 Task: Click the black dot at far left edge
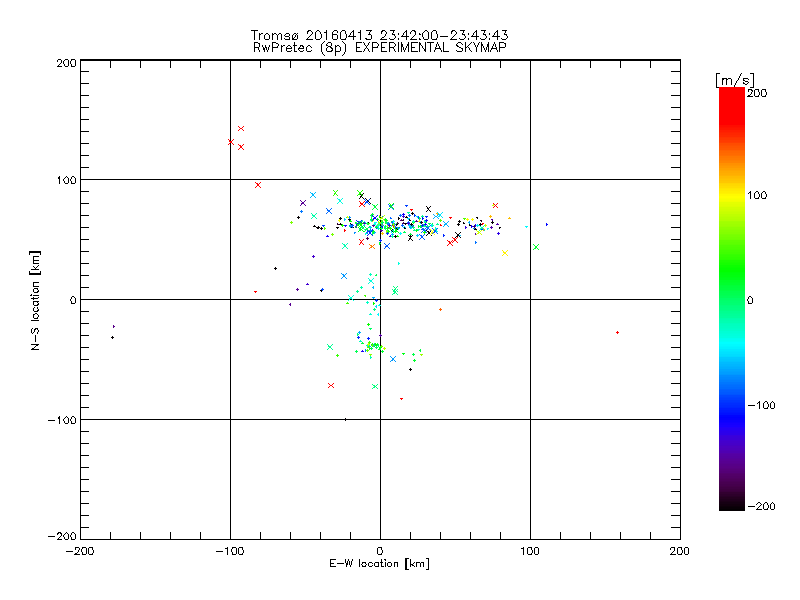[112, 338]
